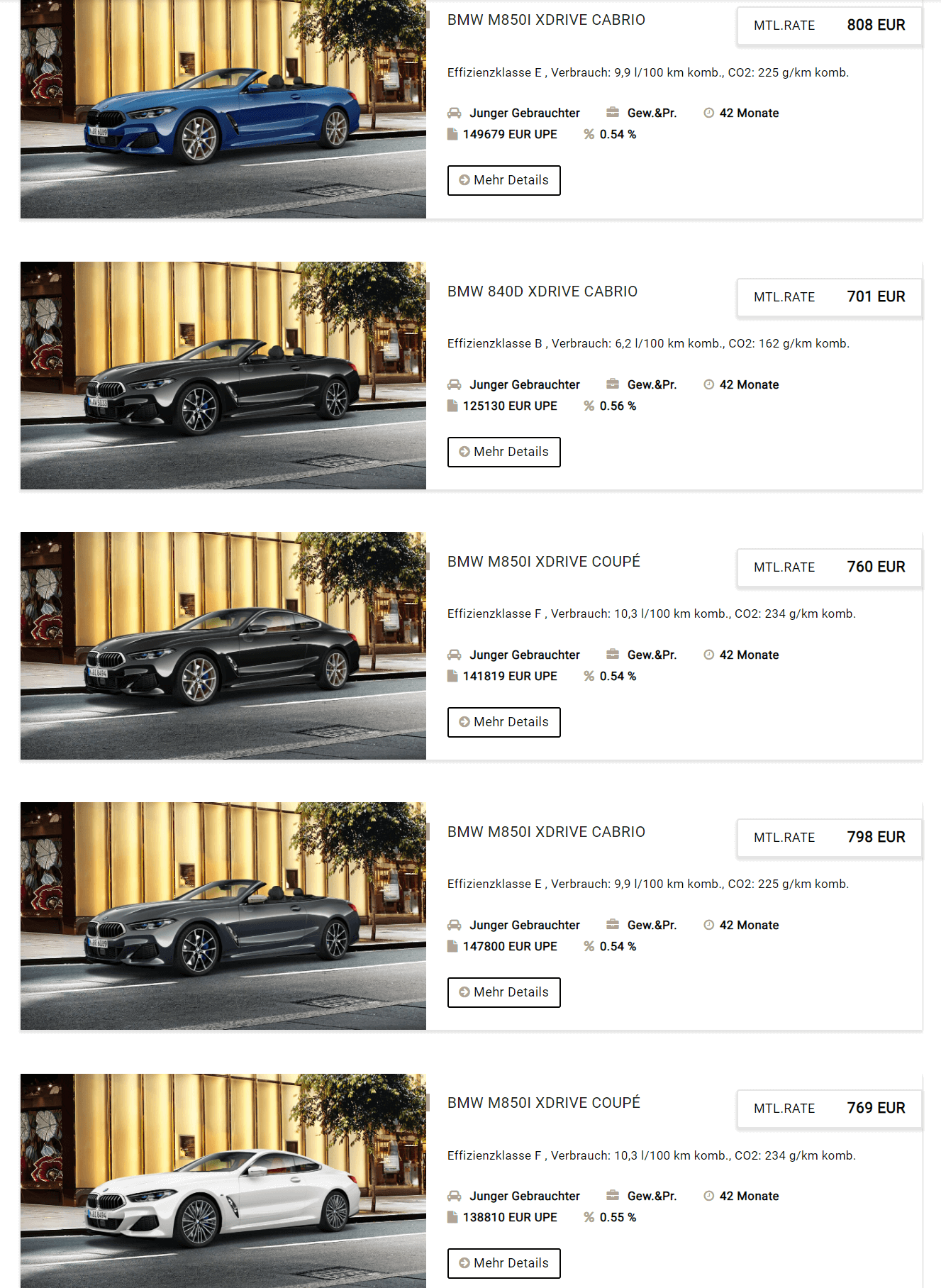The height and width of the screenshot is (1288, 941).
Task: Open Mehr Details for the 808 EUR Cabrio
Action: pyautogui.click(x=504, y=180)
